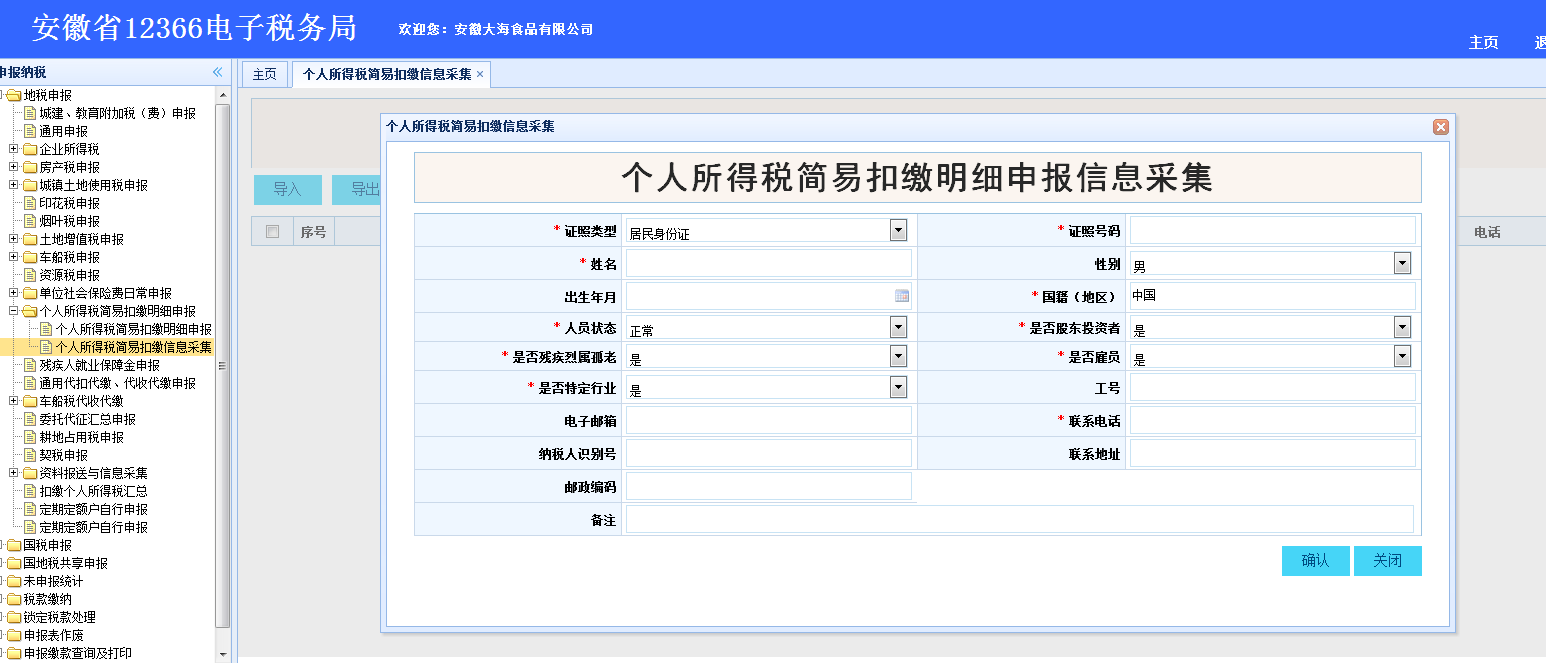Expand the 企业所得税 tree node
This screenshot has width=1546, height=663.
click(14, 149)
